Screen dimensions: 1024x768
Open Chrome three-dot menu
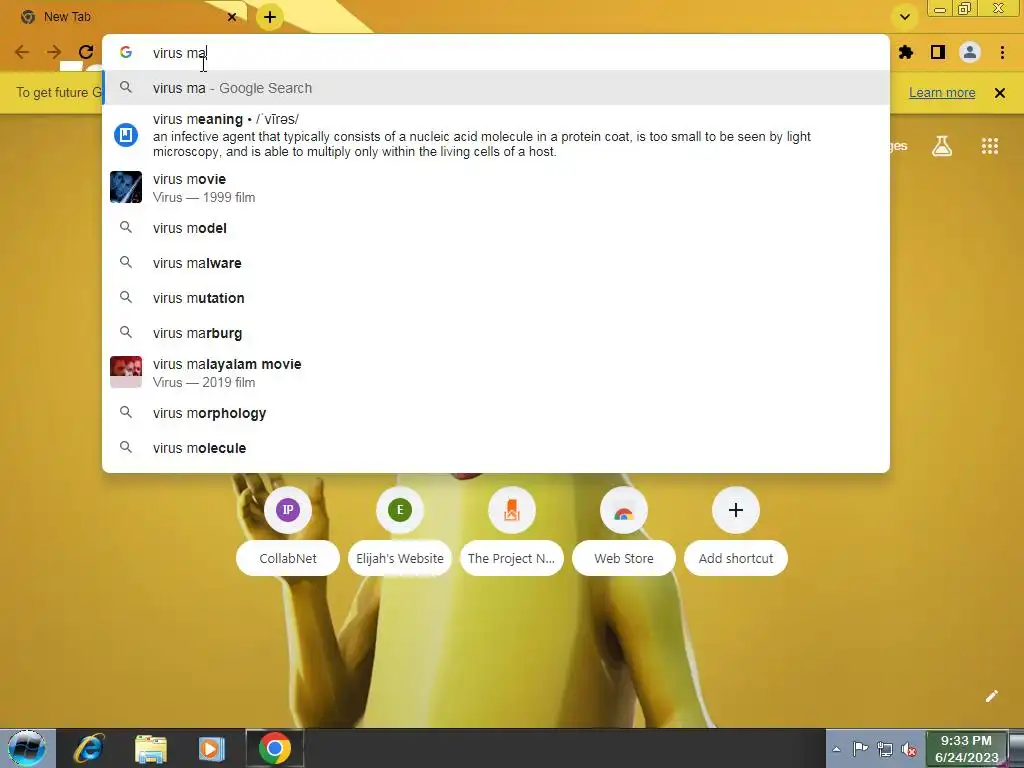pyautogui.click(x=1002, y=52)
